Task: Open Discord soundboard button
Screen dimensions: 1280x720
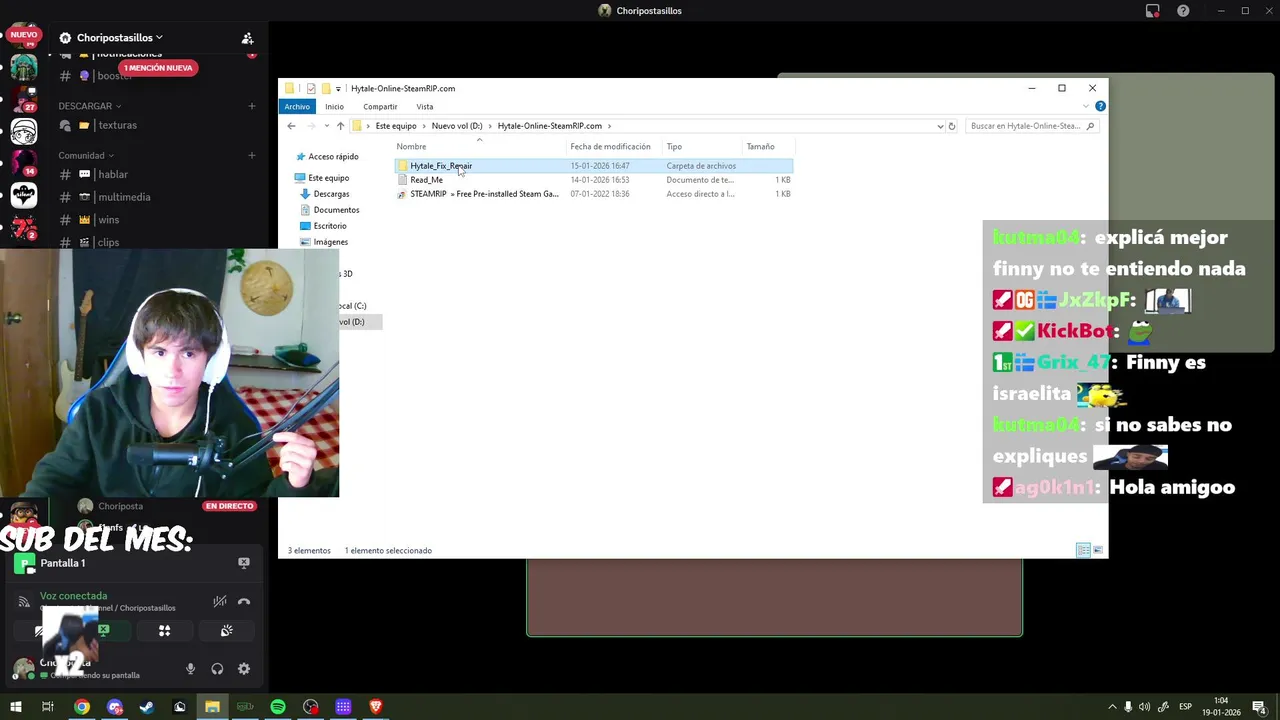Action: coord(227,631)
